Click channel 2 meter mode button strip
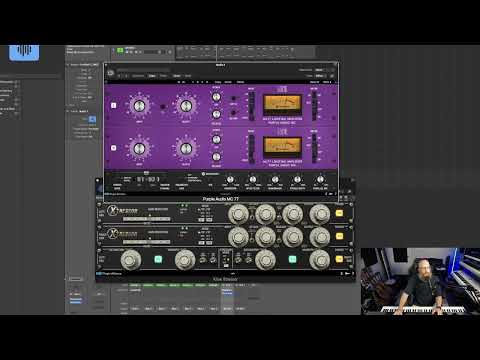480x360 pixels. click(314, 148)
